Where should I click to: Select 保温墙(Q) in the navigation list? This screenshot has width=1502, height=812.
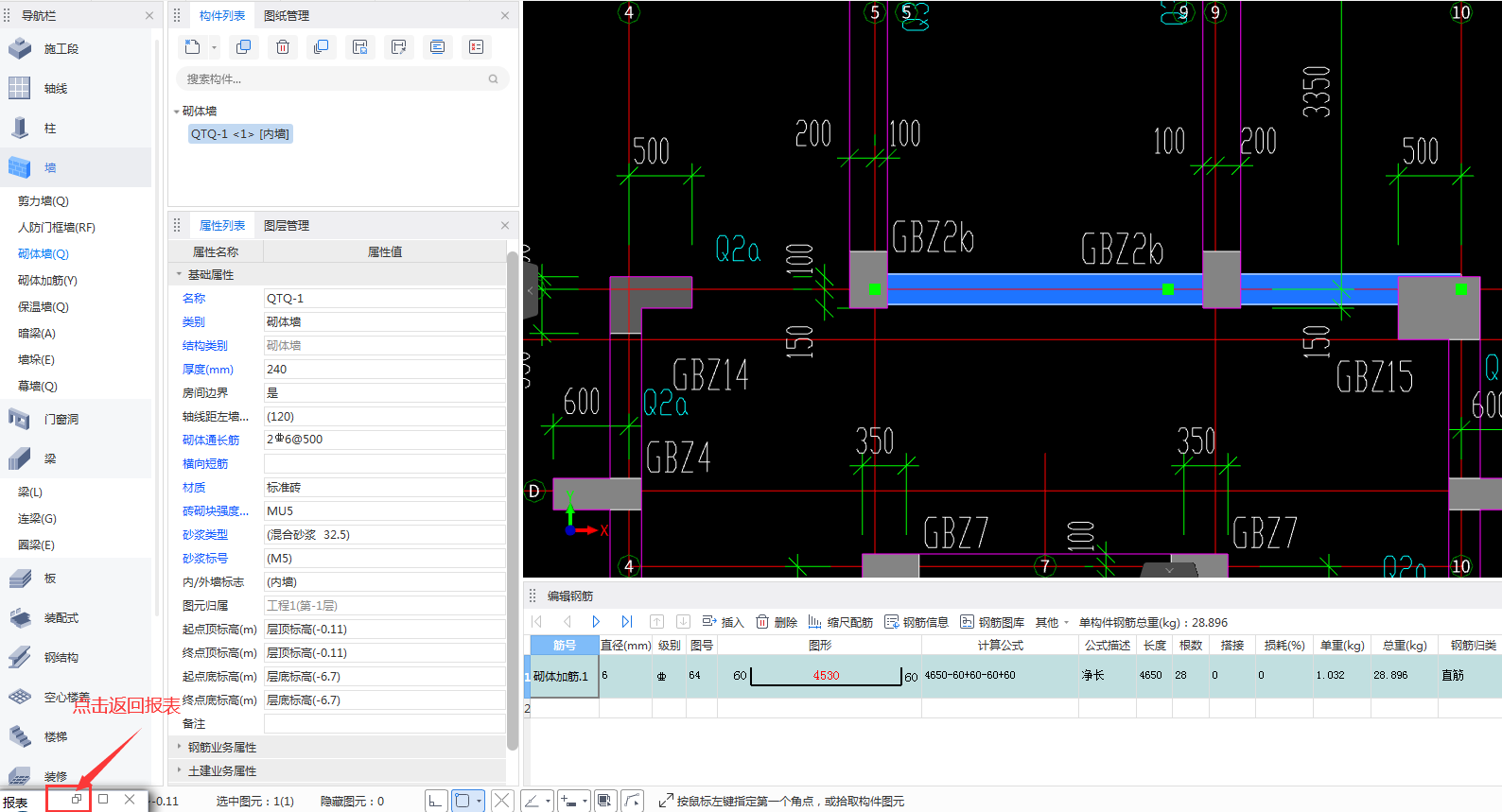44,307
